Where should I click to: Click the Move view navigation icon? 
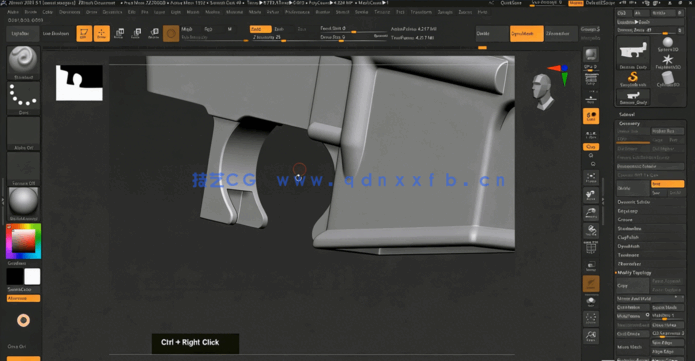click(x=591, y=195)
